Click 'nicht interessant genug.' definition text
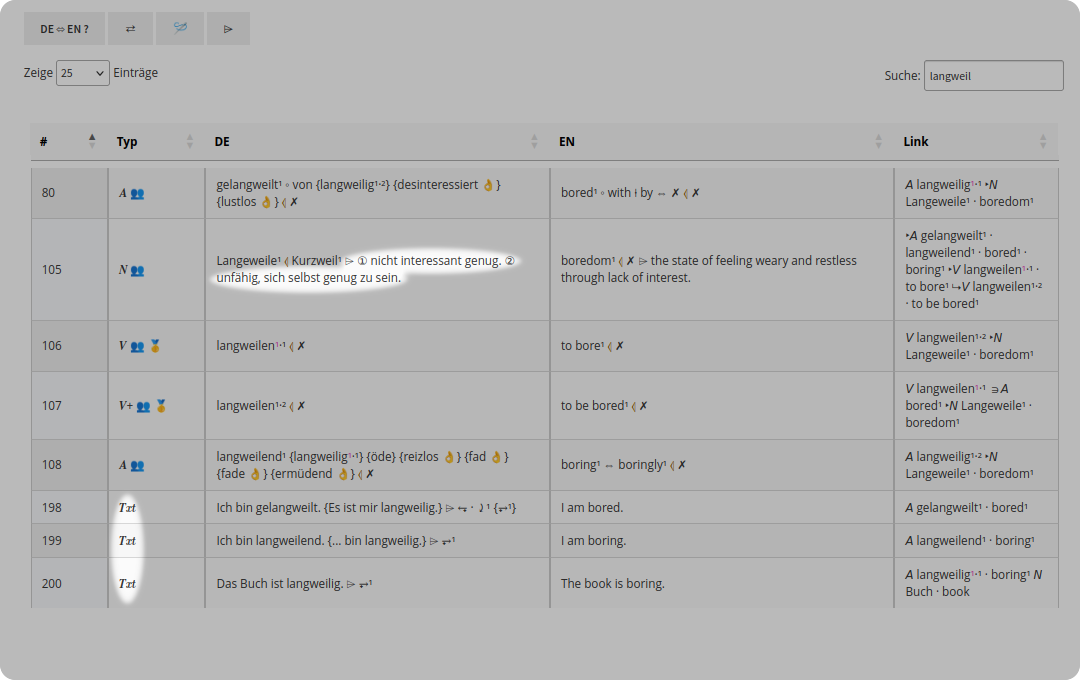1080x680 pixels. tap(435, 260)
